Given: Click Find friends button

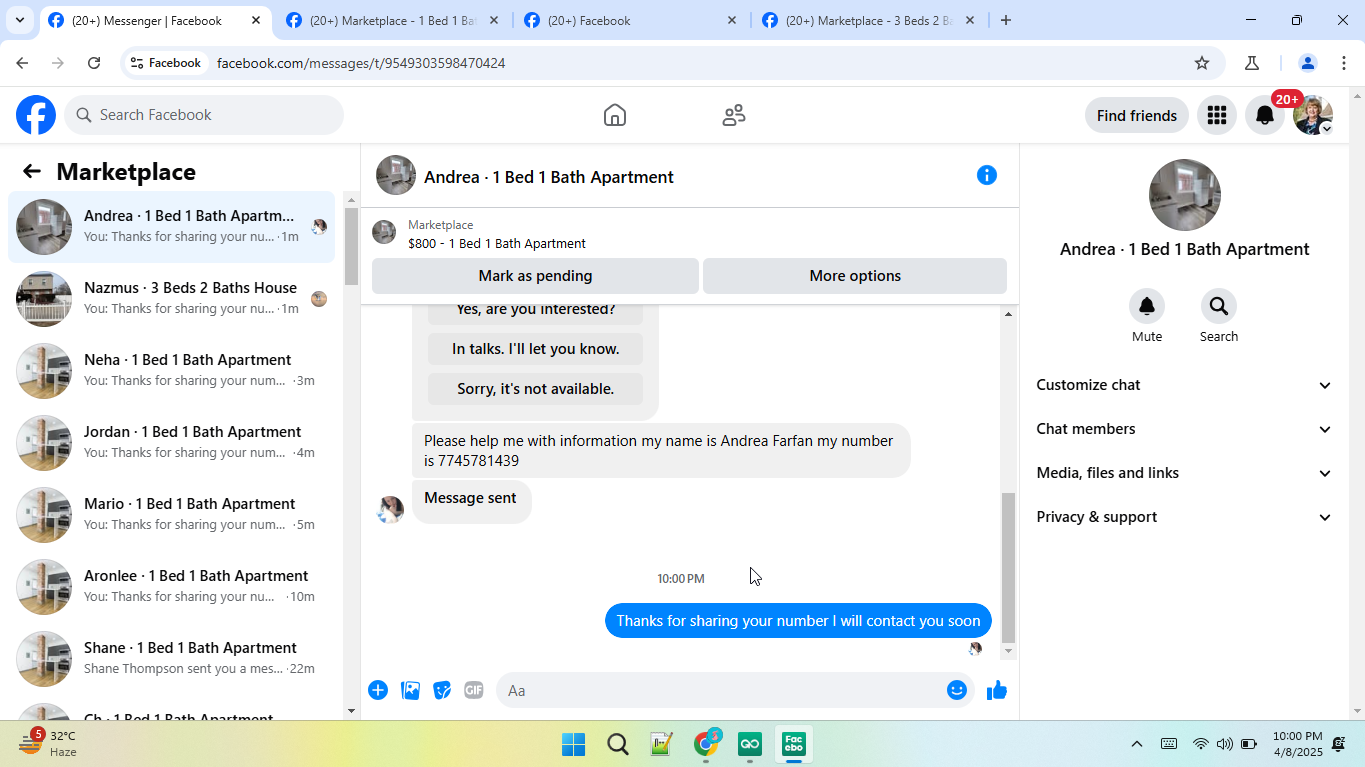Looking at the screenshot, I should pyautogui.click(x=1137, y=115).
